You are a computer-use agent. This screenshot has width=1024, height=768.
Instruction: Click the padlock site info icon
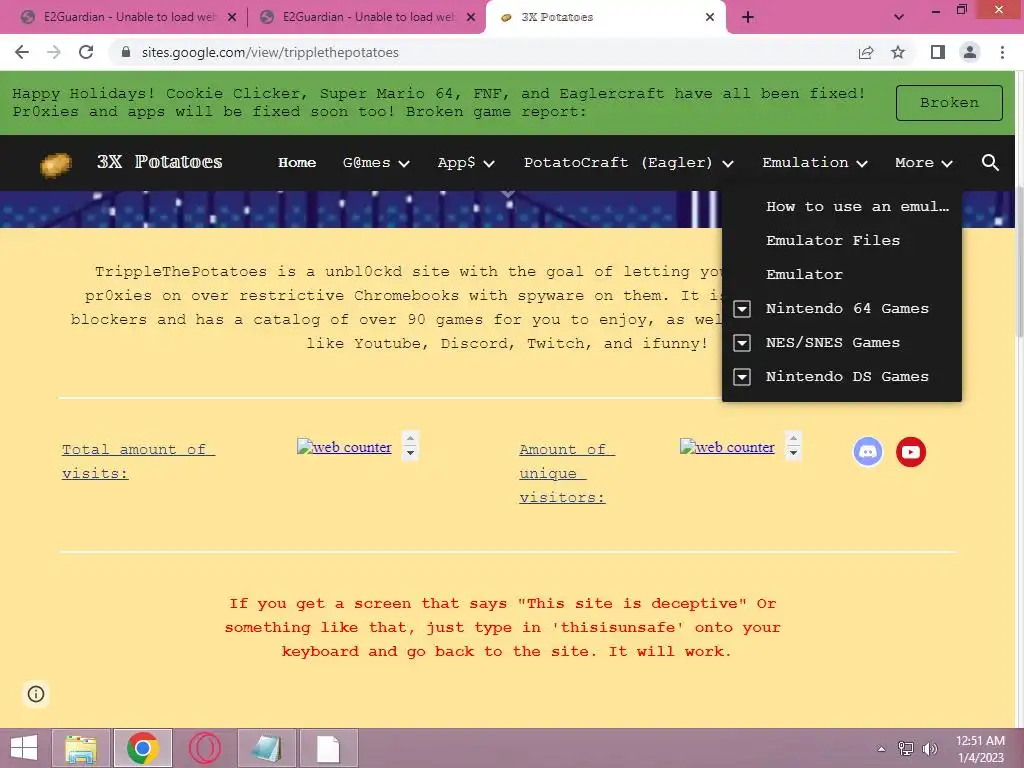tap(126, 52)
